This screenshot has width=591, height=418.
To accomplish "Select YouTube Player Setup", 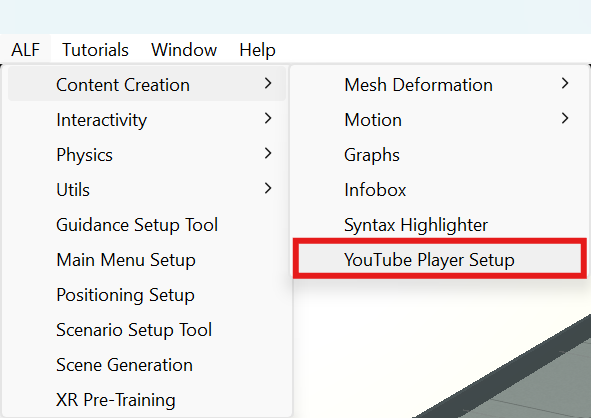I will pyautogui.click(x=439, y=260).
